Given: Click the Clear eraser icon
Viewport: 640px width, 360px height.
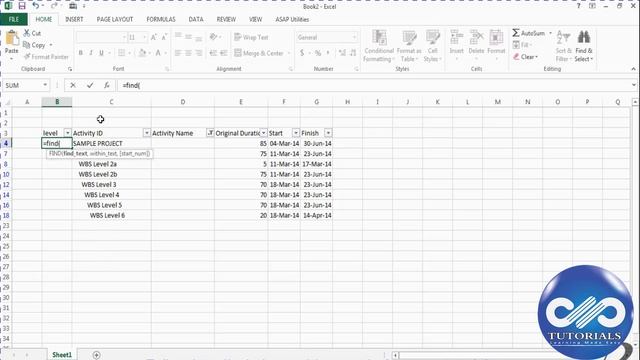Looking at the screenshot, I should click(516, 57).
